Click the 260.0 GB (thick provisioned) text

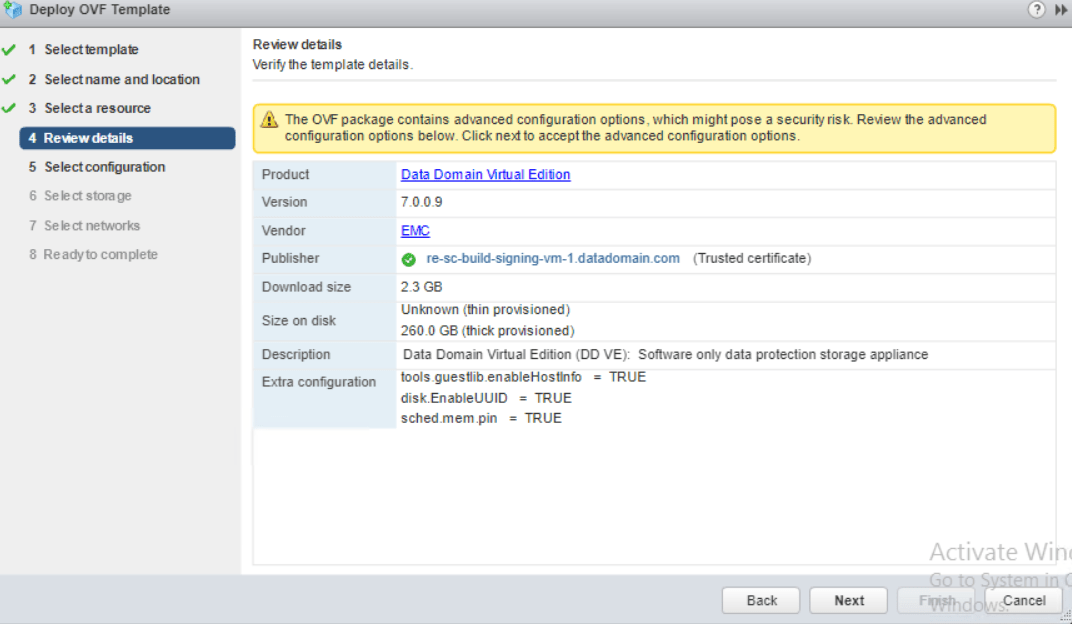487,331
